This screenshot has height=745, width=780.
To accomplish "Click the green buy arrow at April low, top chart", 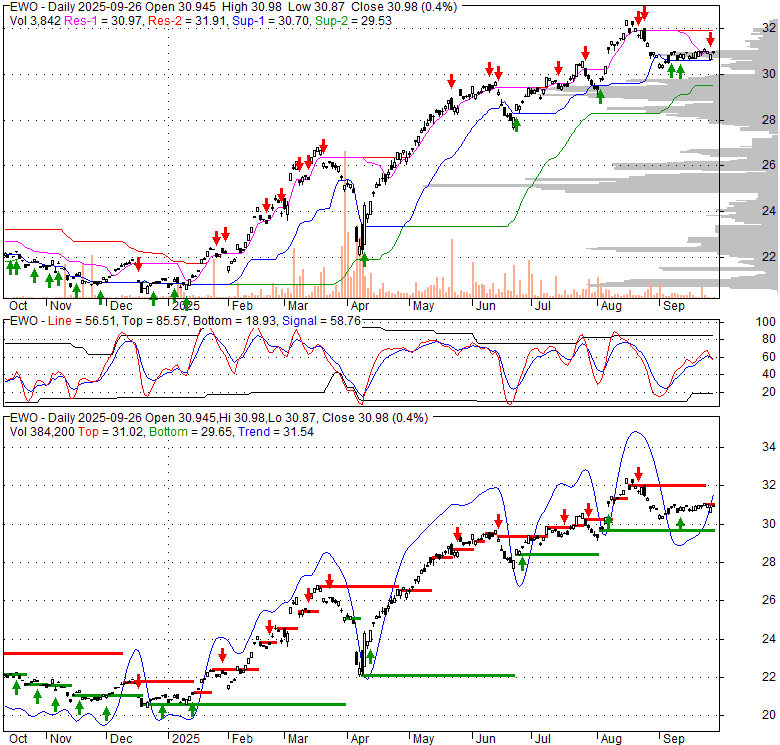I will (x=365, y=260).
